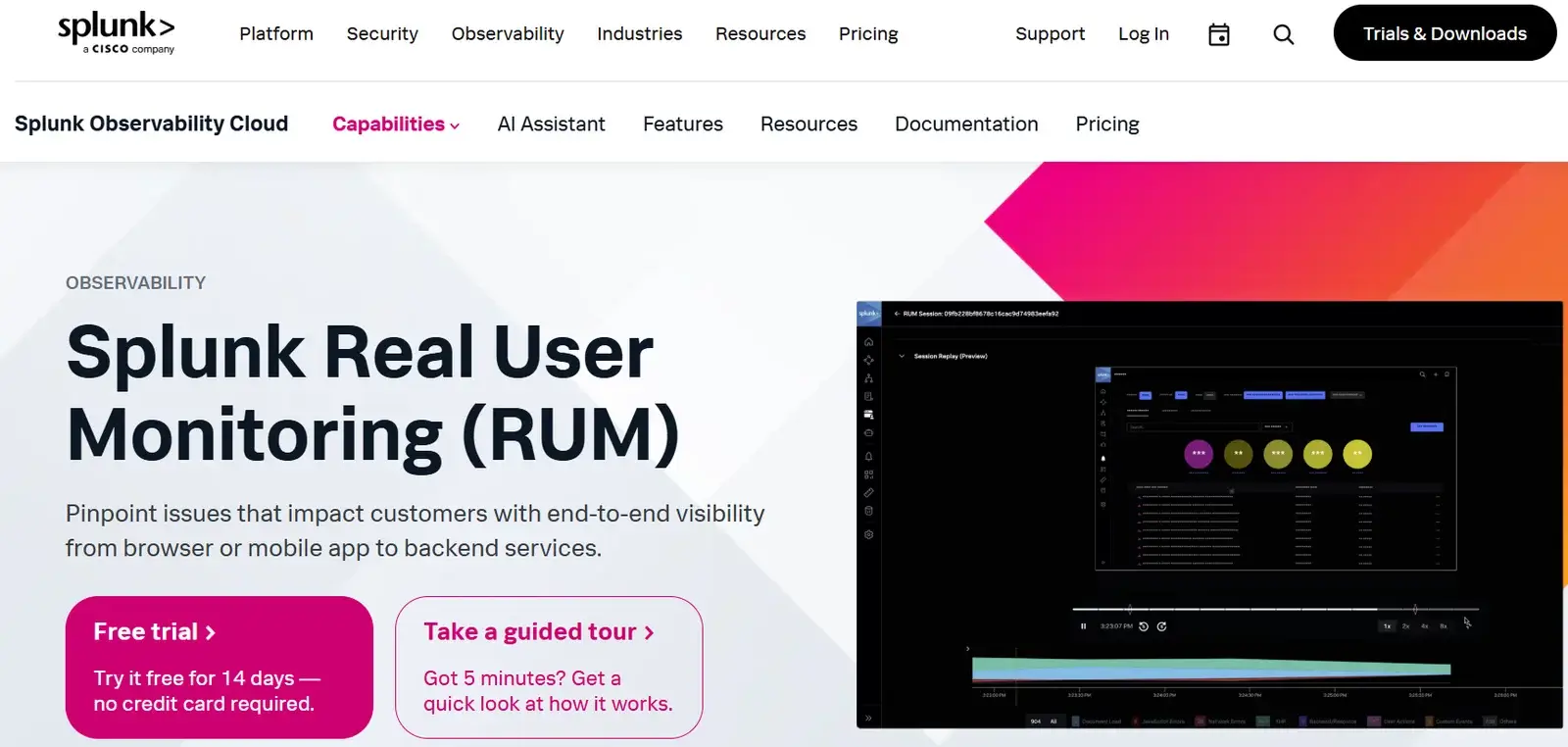Open the events calendar icon

[1219, 34]
